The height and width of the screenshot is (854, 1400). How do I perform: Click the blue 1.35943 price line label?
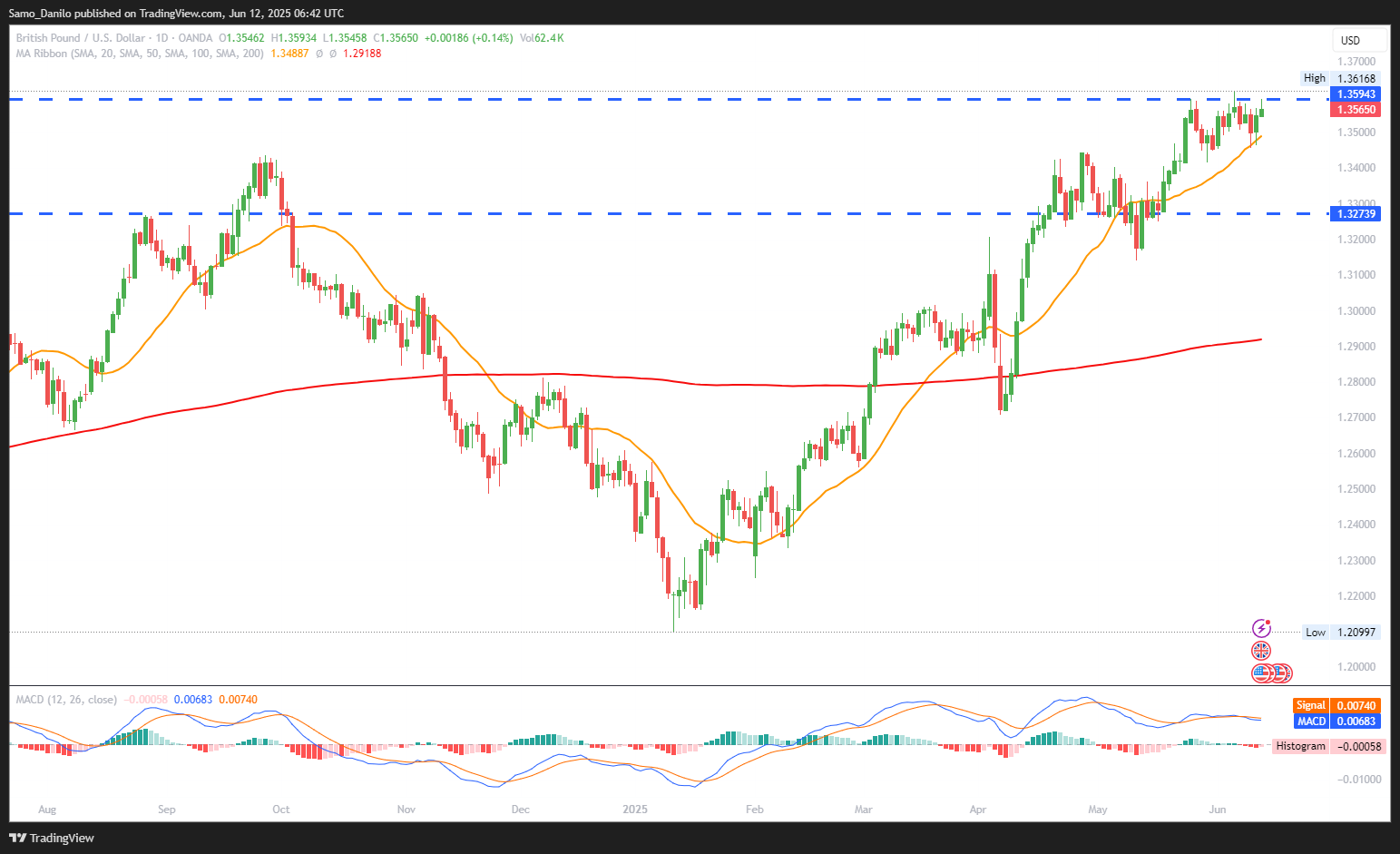(x=1356, y=94)
